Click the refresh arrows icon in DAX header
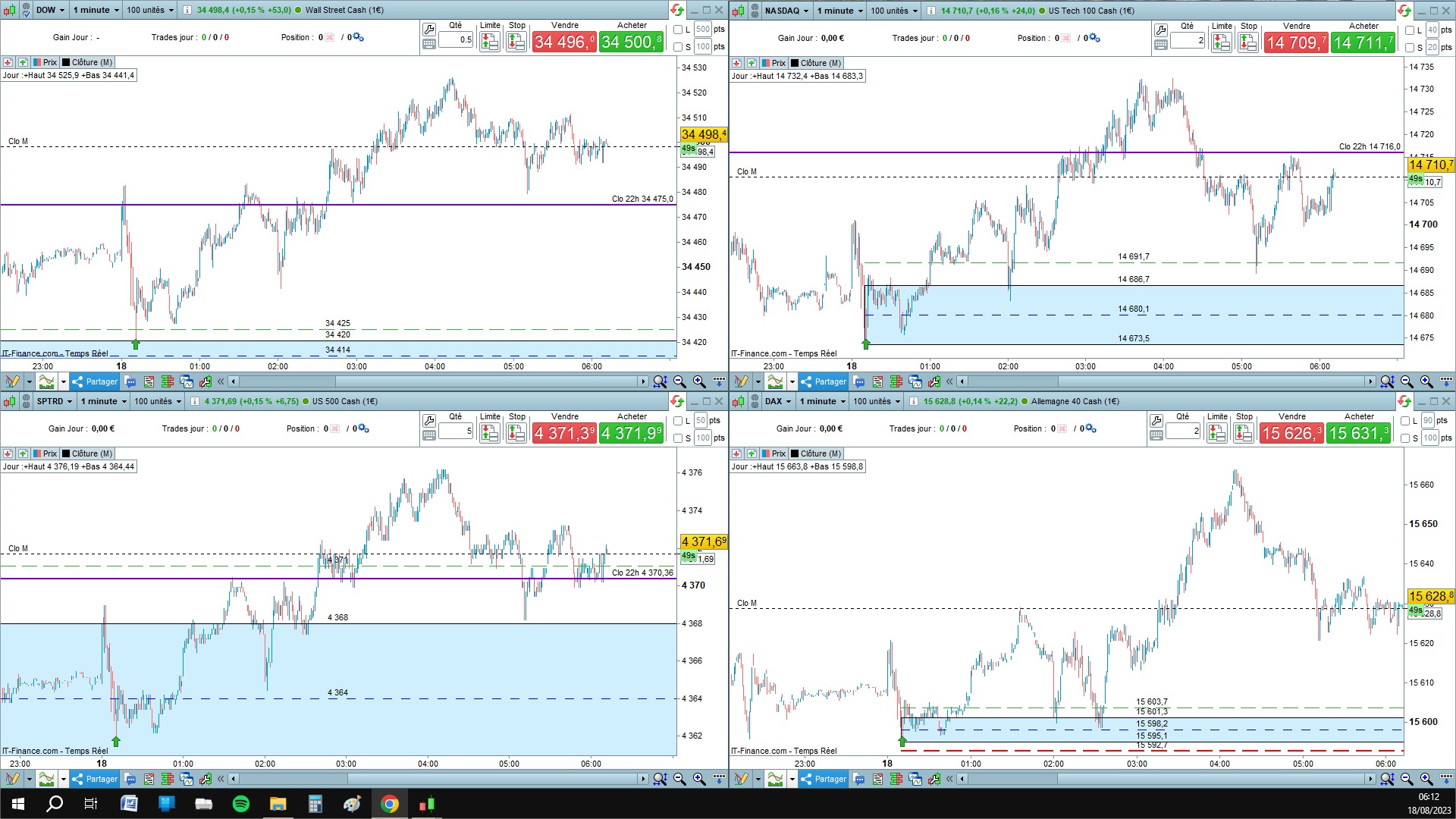The height and width of the screenshot is (819, 1456). coord(1404,401)
